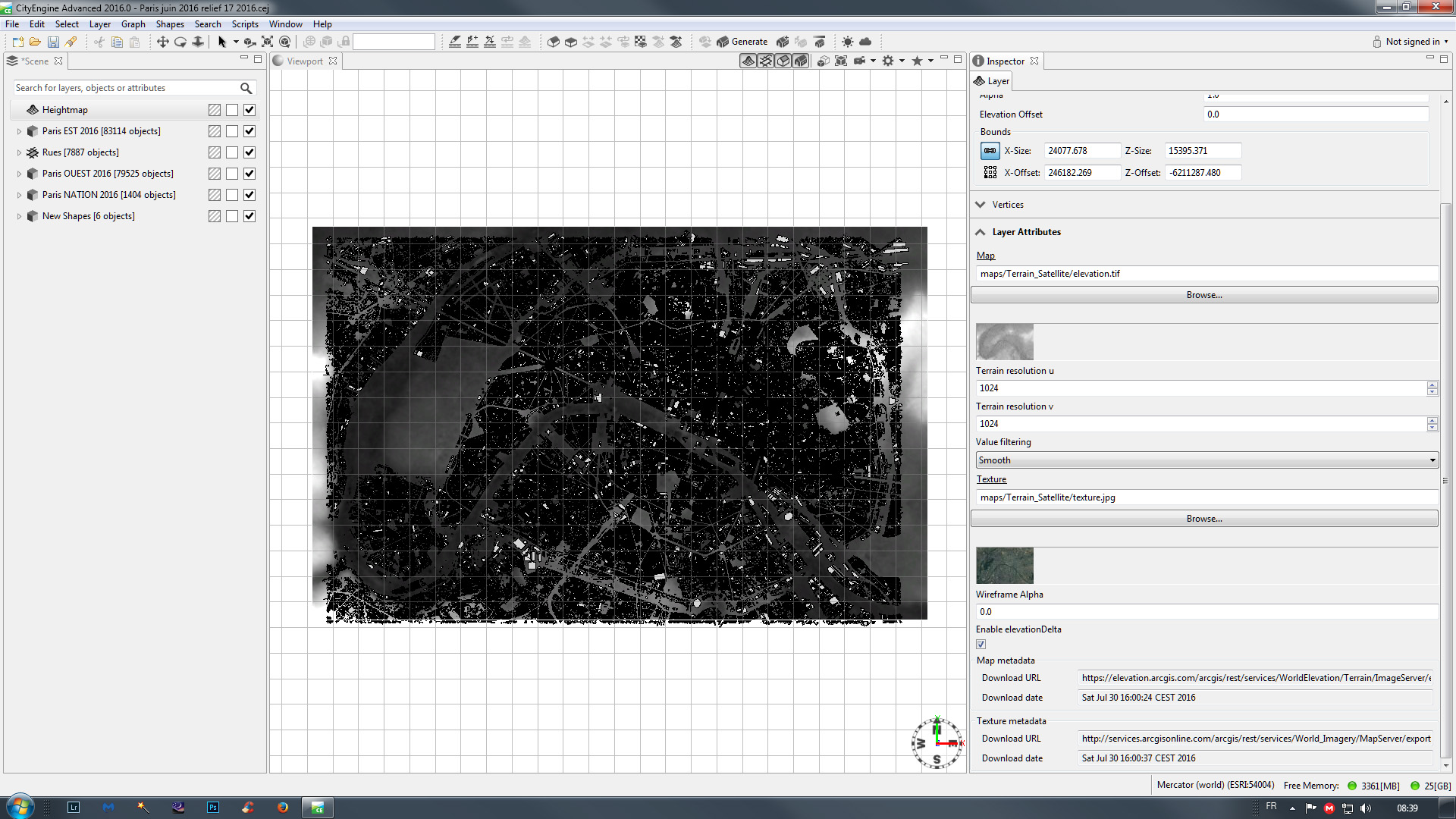This screenshot has width=1456, height=819.
Task: Open the Windows Start button
Action: coord(20,806)
